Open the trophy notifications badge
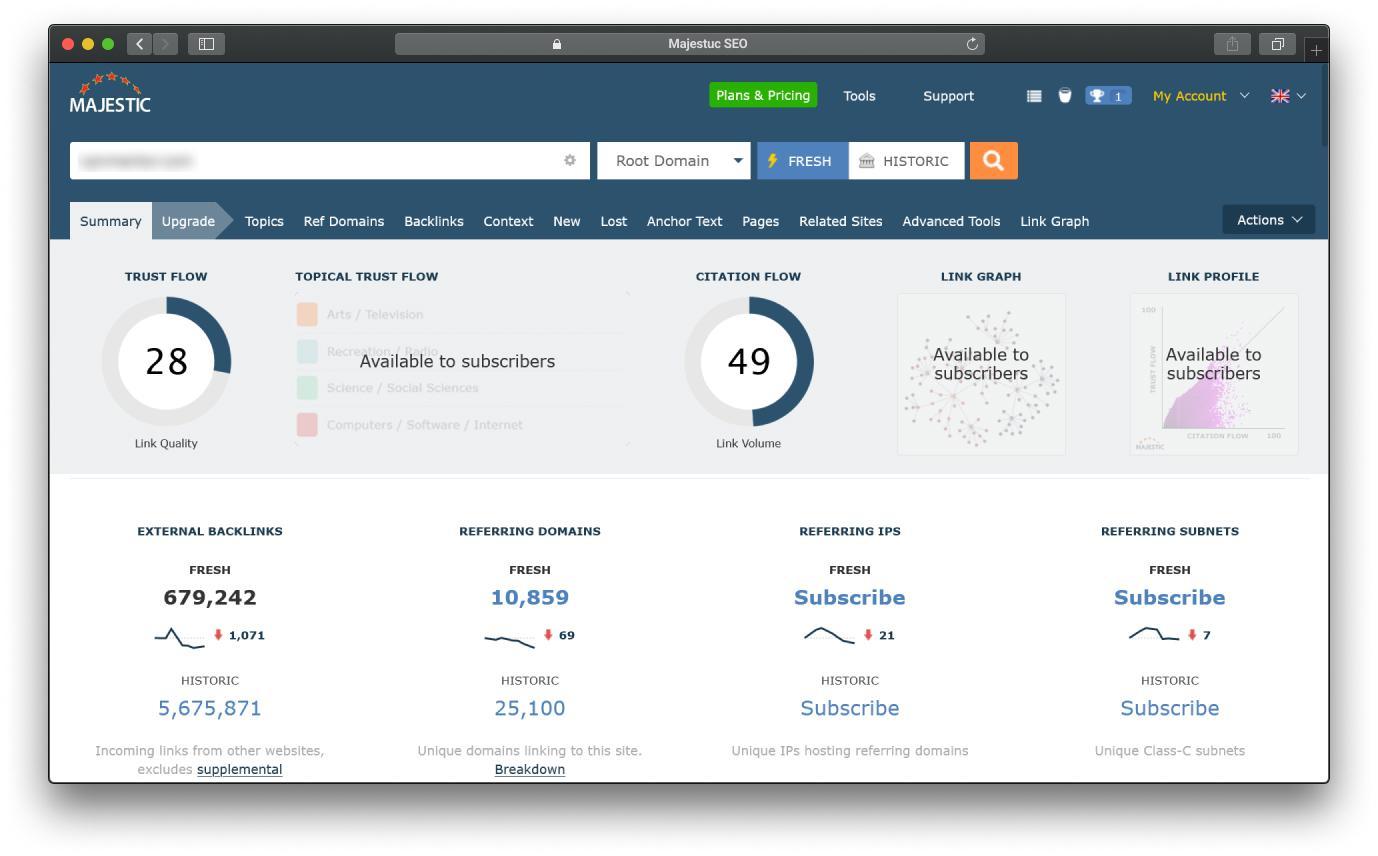 coord(1108,96)
